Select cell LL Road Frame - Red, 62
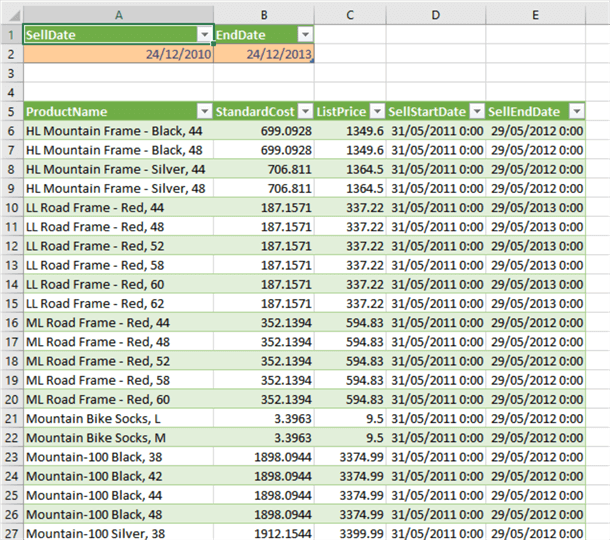Viewport: 610px width, 540px height. (119, 303)
